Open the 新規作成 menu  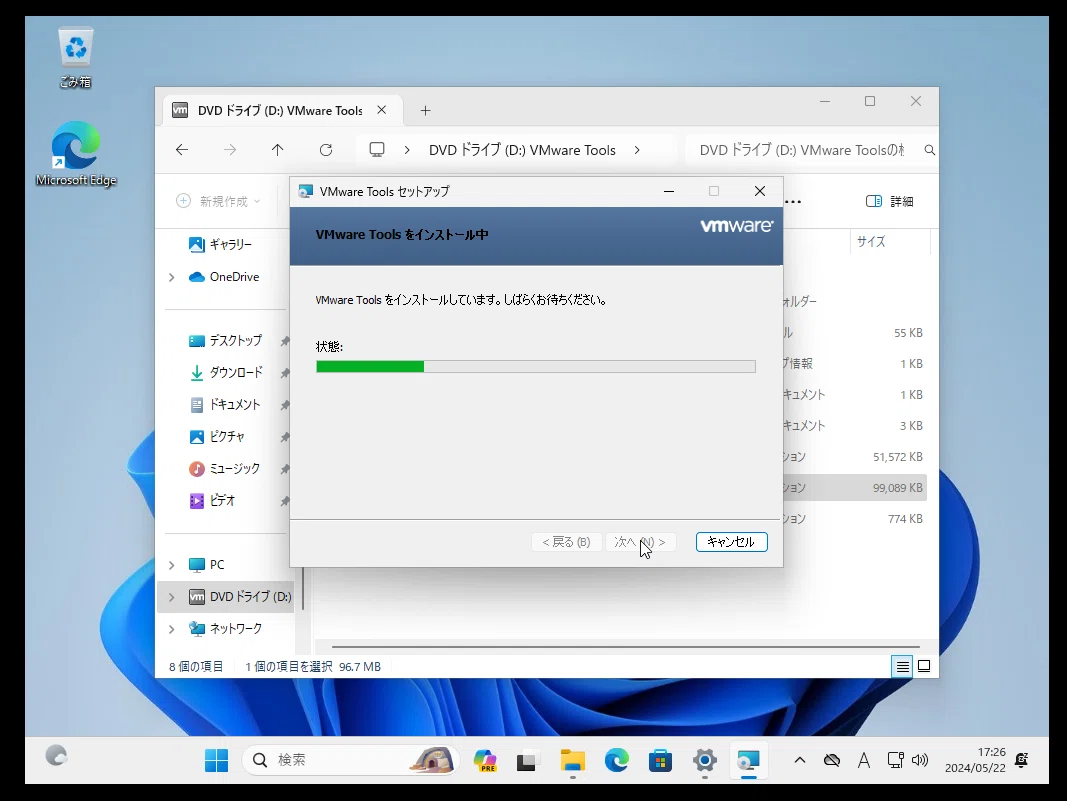[x=218, y=201]
